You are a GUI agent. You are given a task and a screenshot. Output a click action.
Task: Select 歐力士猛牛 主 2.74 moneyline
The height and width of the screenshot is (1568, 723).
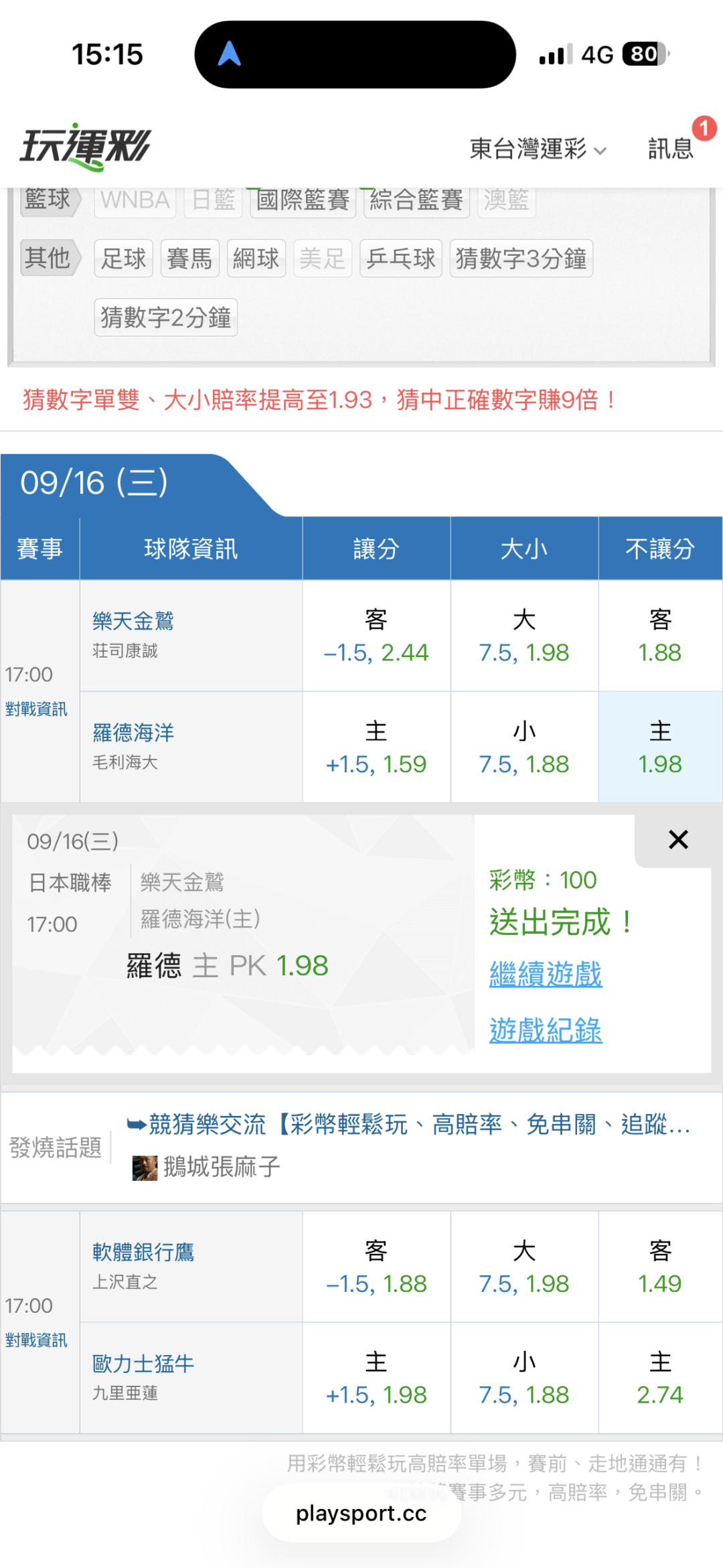tap(660, 1378)
